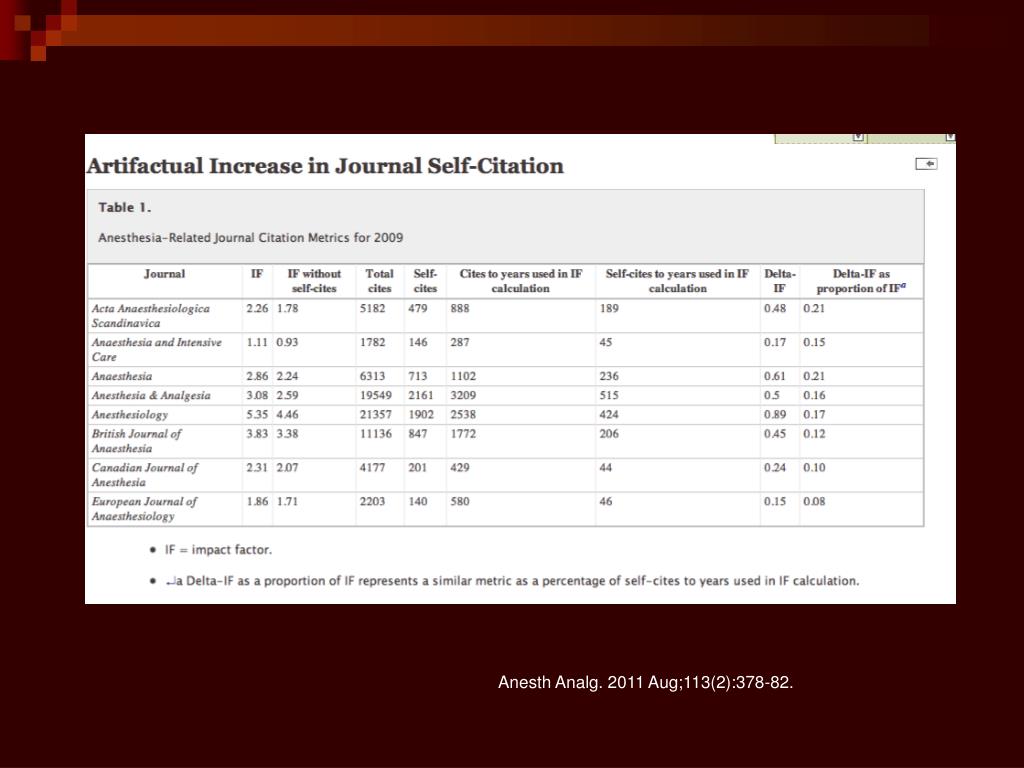The image size is (1024, 768).
Task: Click caption 'Anesthesia-Related Journal Citation Metrics for 2009'
Action: [x=251, y=238]
